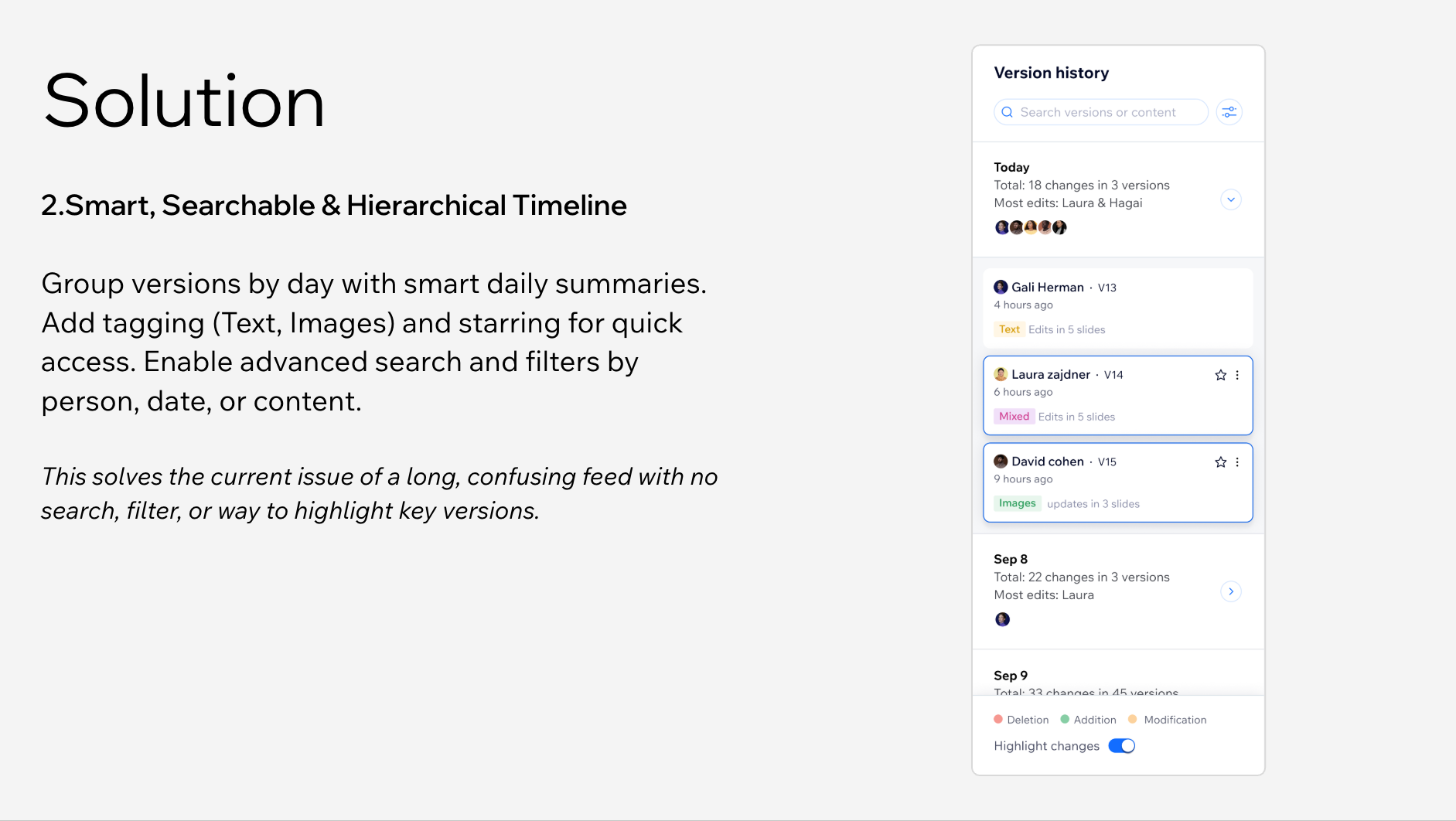Expand the Sep 8 group chevron
The height and width of the screenshot is (821, 1456).
click(1230, 592)
